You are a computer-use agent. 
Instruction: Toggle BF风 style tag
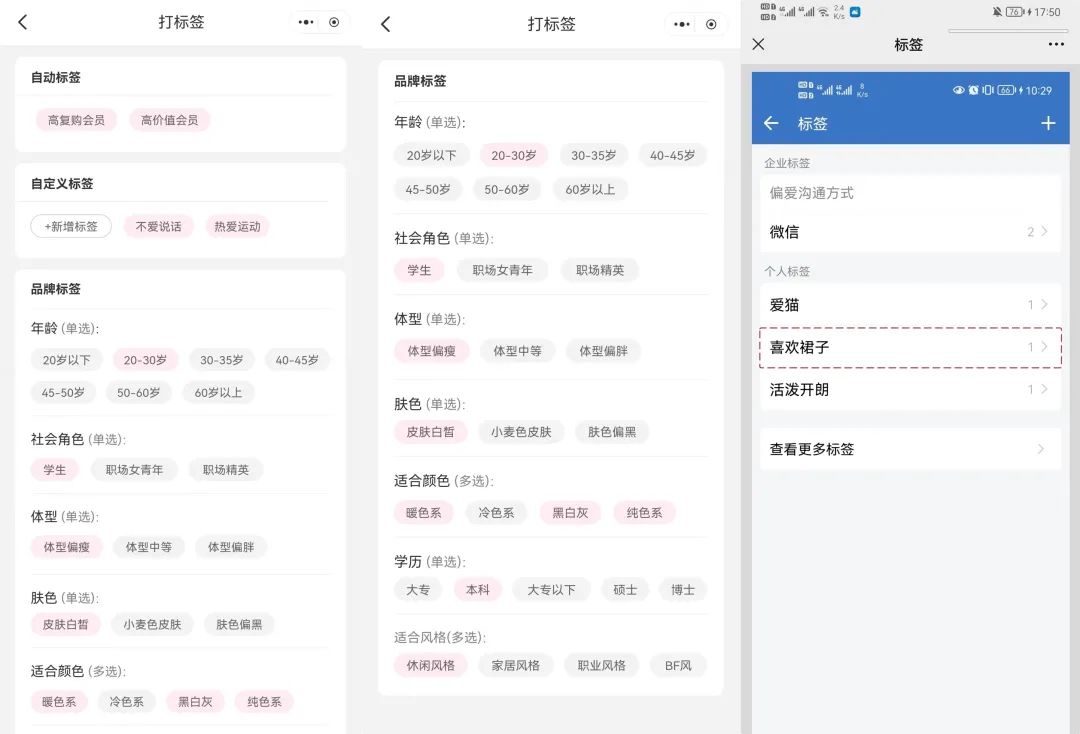[x=678, y=665]
